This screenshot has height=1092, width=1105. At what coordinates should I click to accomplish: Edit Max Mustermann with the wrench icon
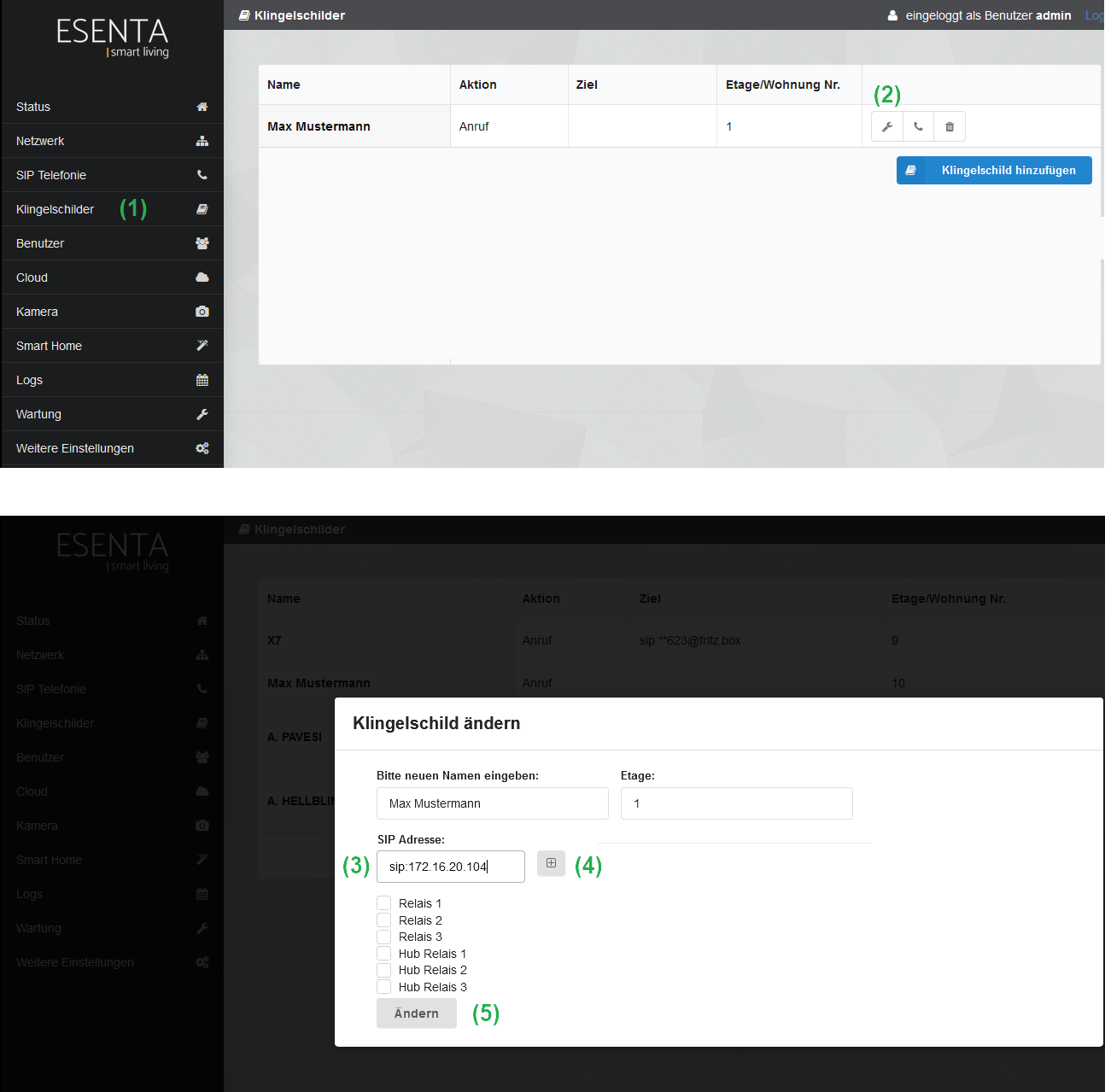[x=887, y=126]
